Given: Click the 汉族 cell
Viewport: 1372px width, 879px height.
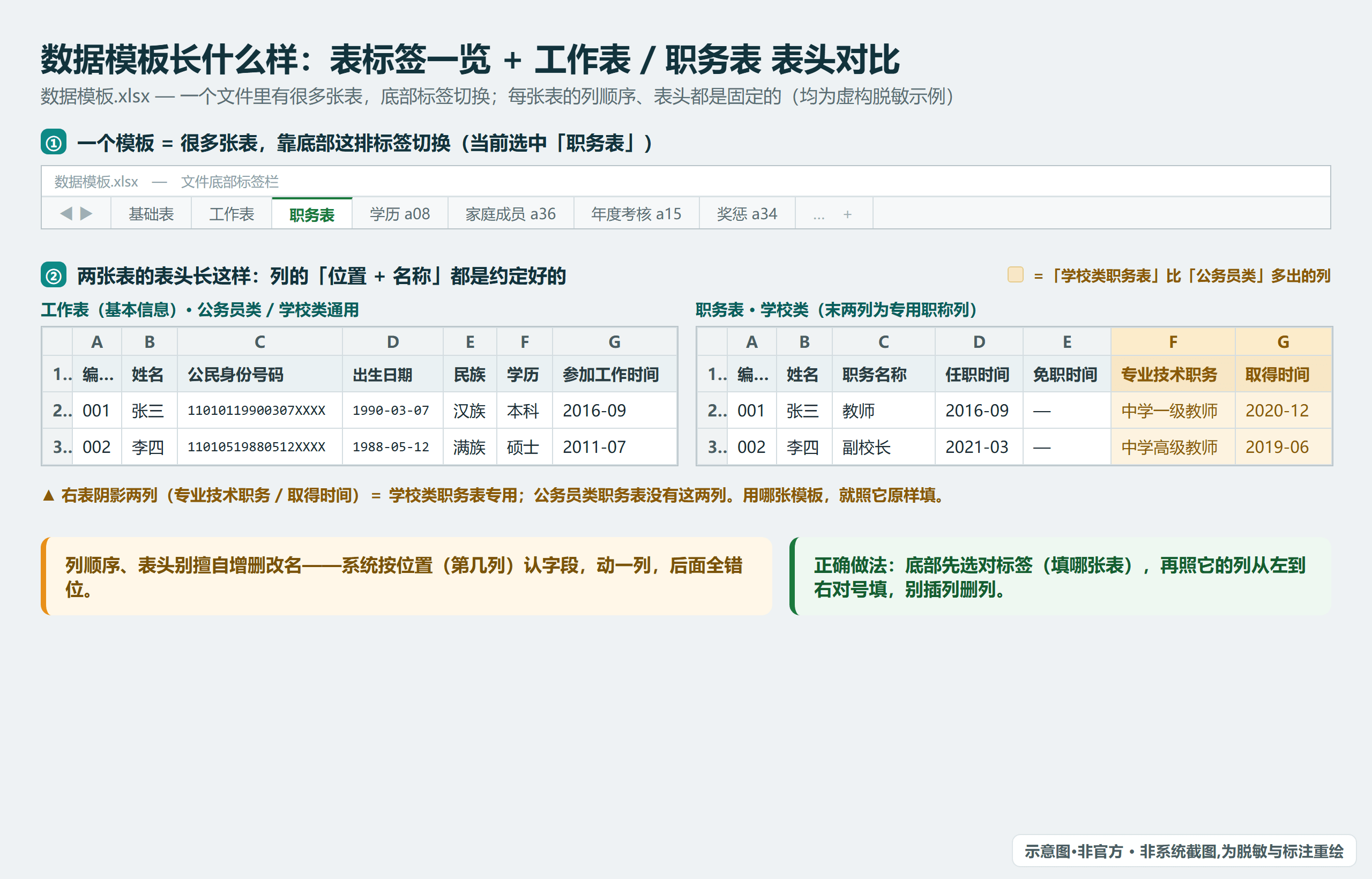Looking at the screenshot, I should coord(469,411).
